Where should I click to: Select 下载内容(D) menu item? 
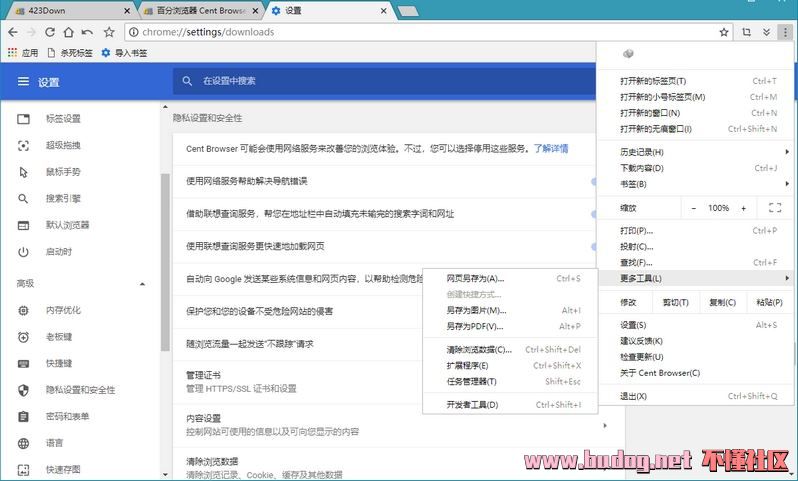[695, 168]
